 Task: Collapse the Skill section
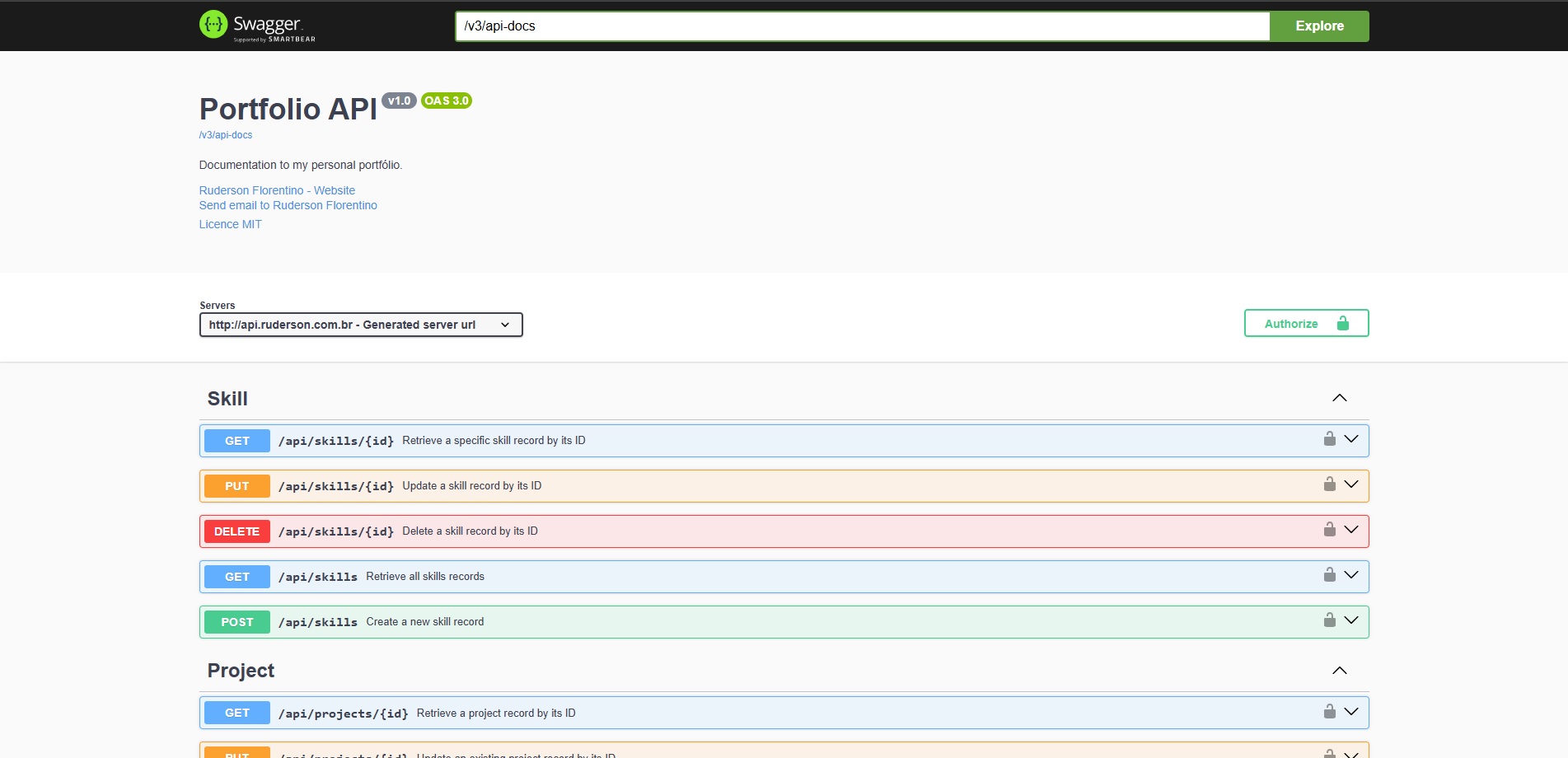click(x=1340, y=398)
